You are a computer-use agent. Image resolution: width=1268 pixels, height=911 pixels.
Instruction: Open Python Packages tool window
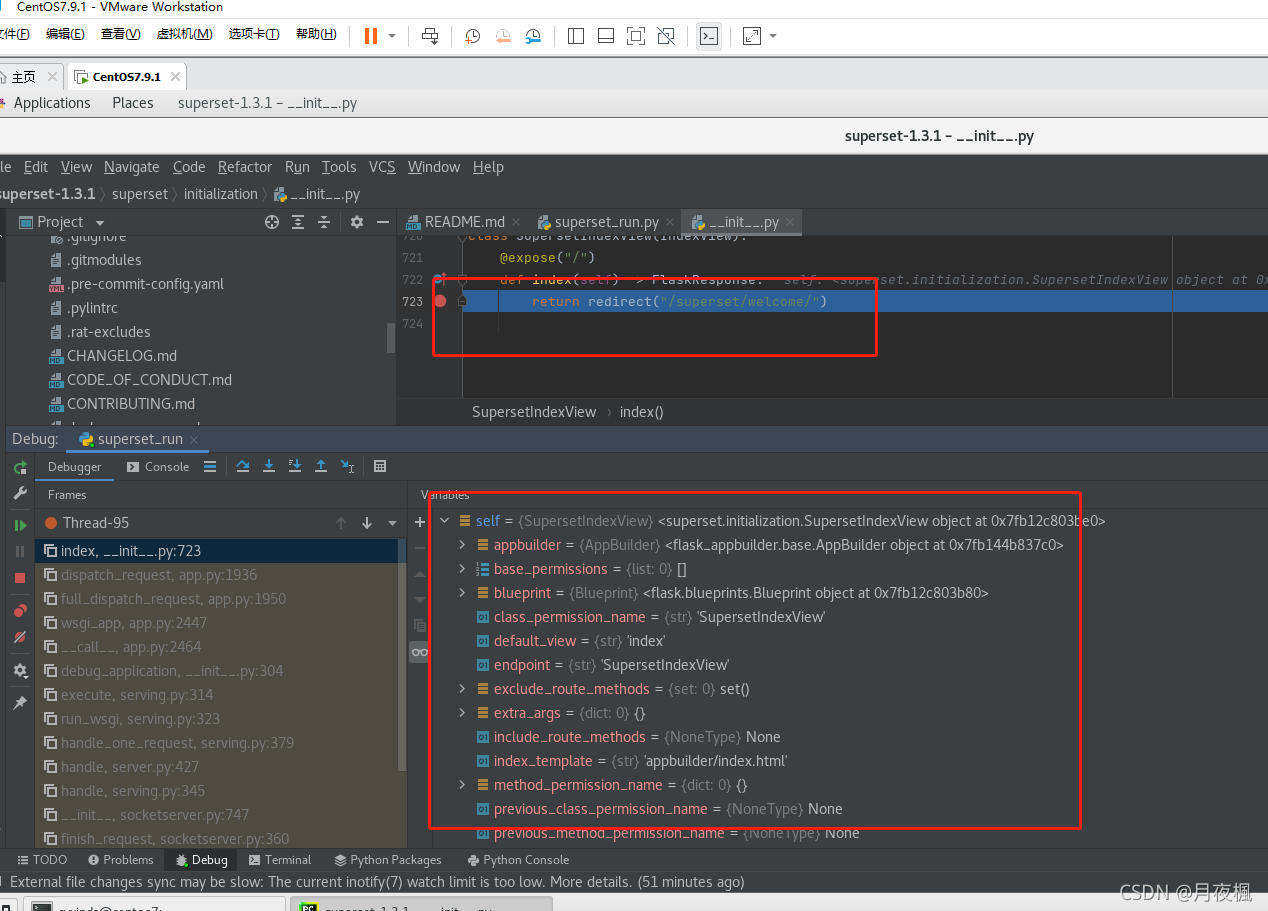pyautogui.click(x=388, y=860)
